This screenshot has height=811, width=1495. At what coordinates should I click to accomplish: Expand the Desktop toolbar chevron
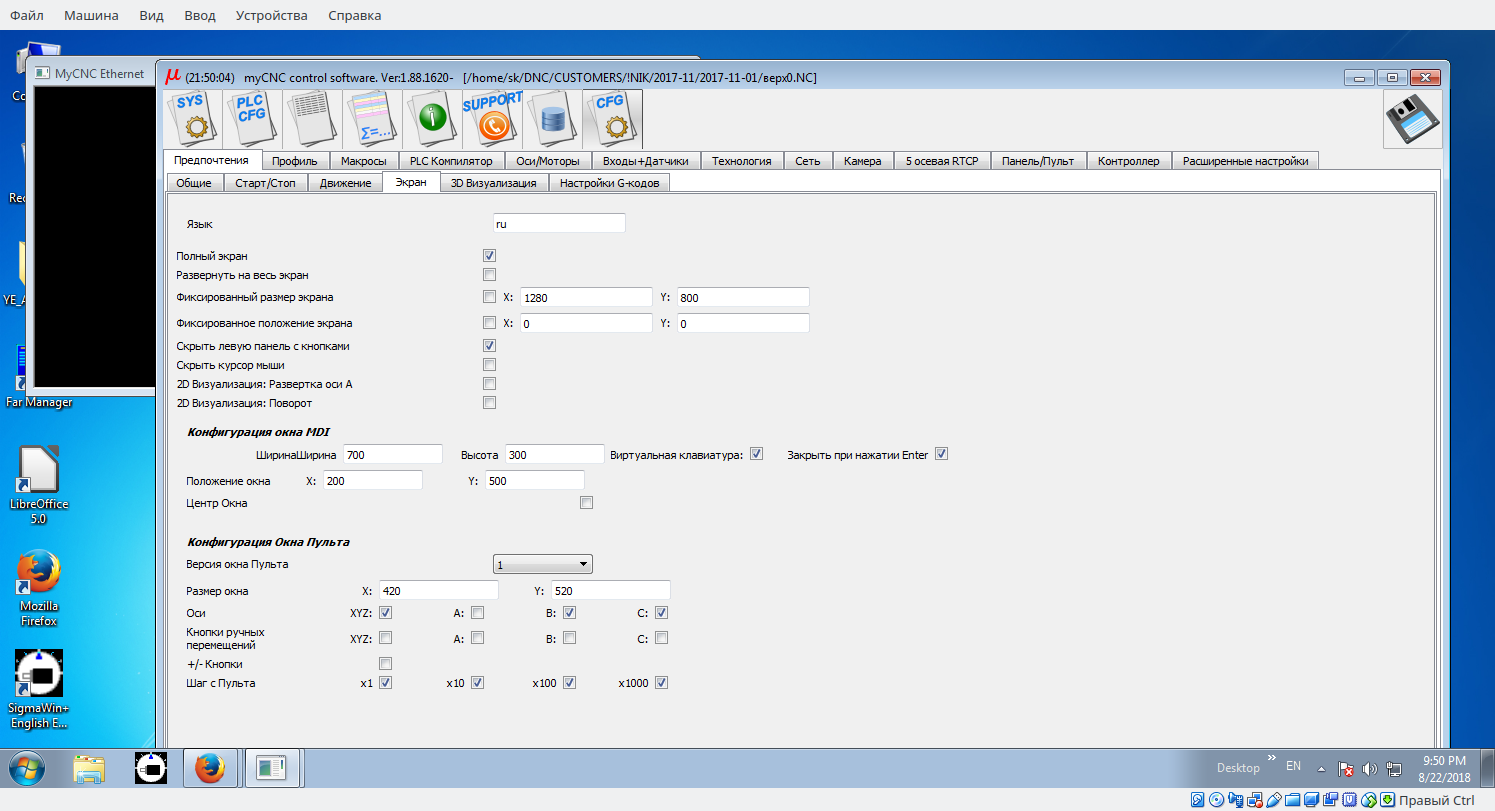(x=1272, y=760)
